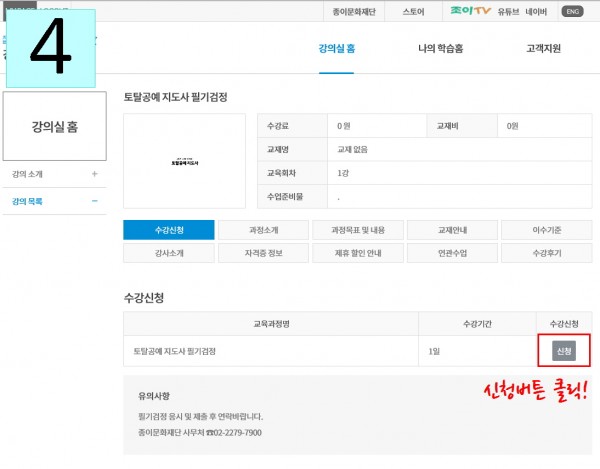Click the 신청 apply button

click(x=563, y=351)
